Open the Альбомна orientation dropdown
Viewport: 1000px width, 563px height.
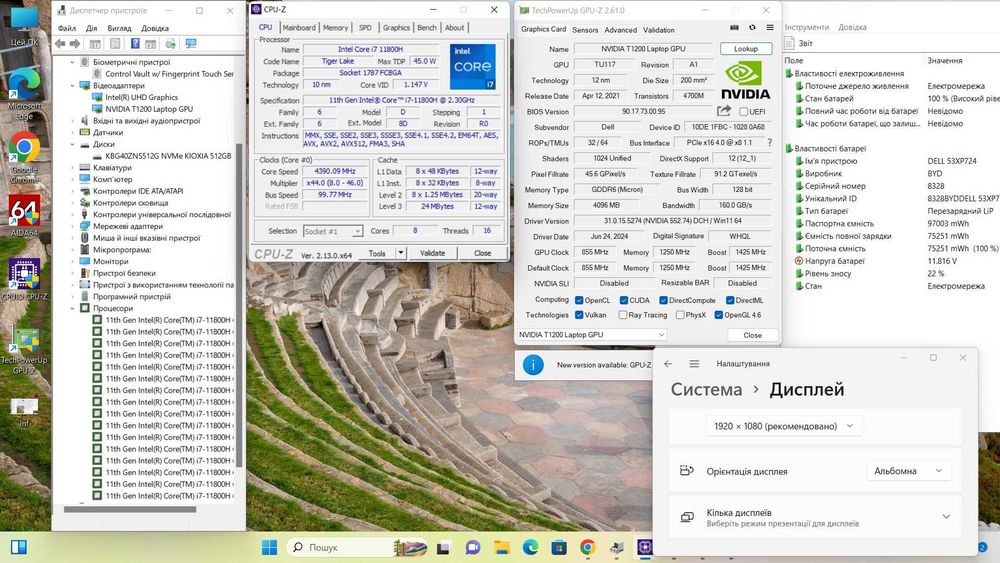pos(908,471)
